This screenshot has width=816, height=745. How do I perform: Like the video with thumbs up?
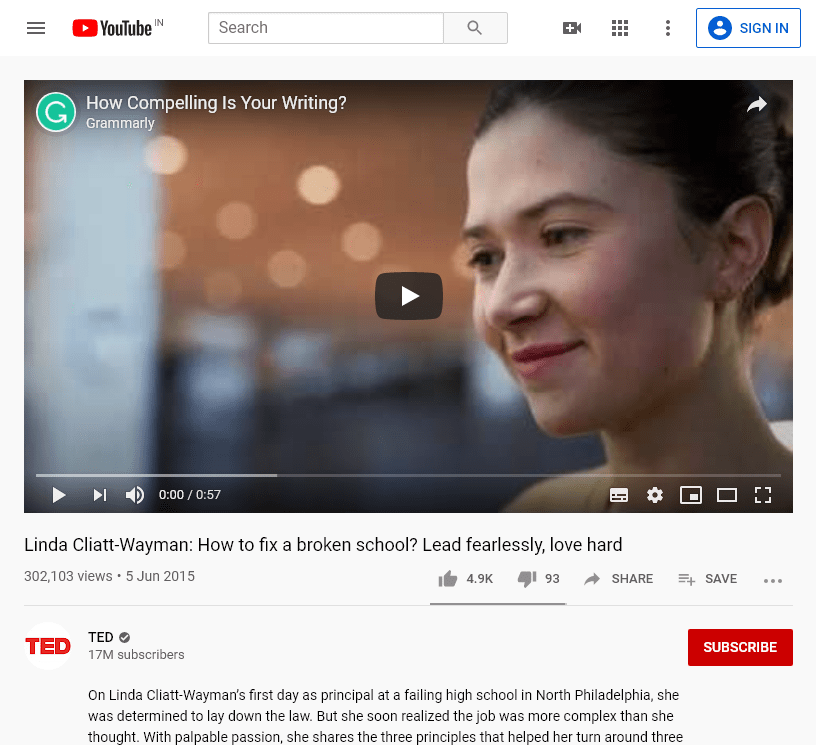tap(448, 579)
